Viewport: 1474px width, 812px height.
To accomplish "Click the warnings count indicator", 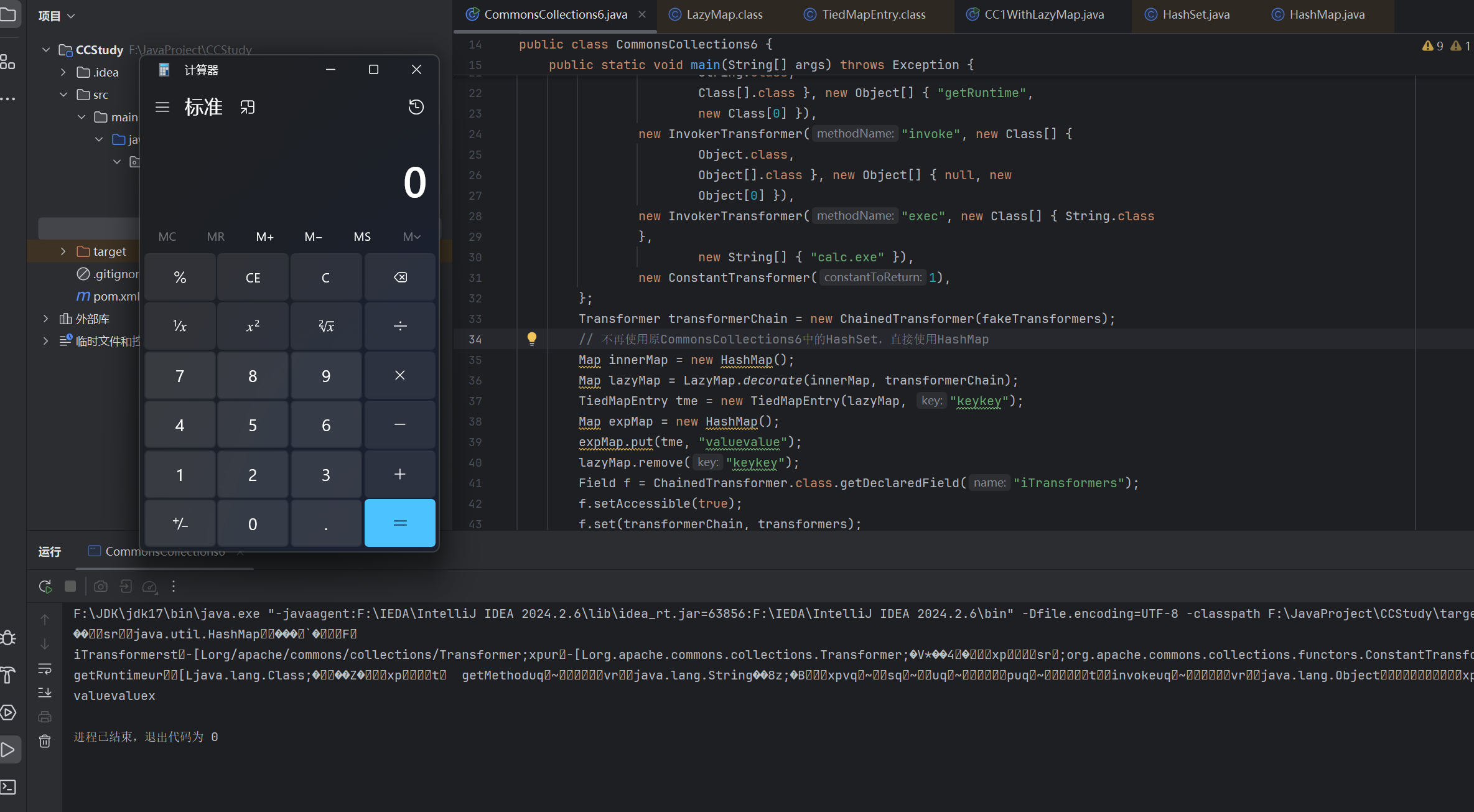I will coord(1433,46).
